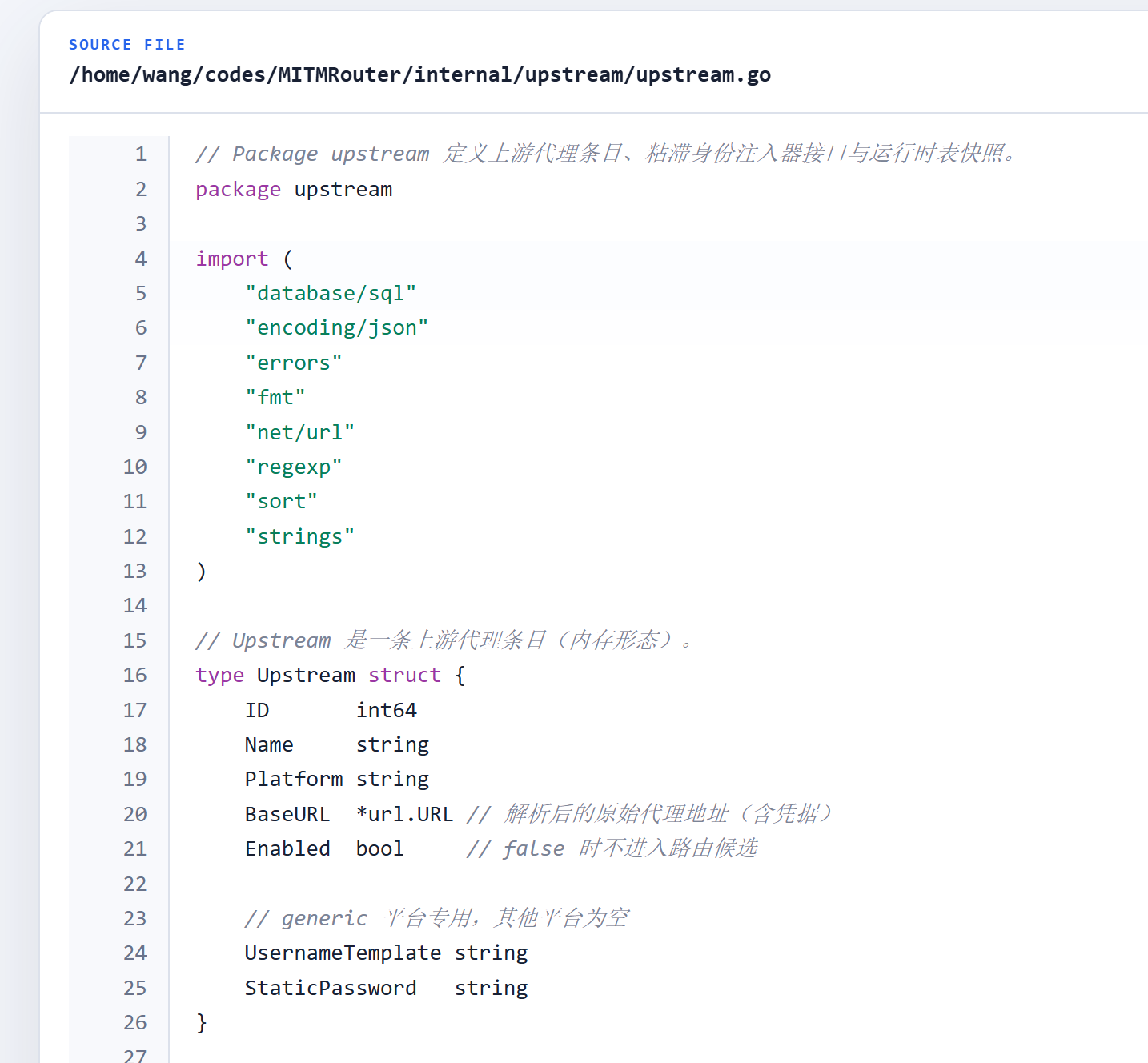The height and width of the screenshot is (1063, 1148).
Task: Select the "bool" type on the Enabled line
Action: click(380, 848)
